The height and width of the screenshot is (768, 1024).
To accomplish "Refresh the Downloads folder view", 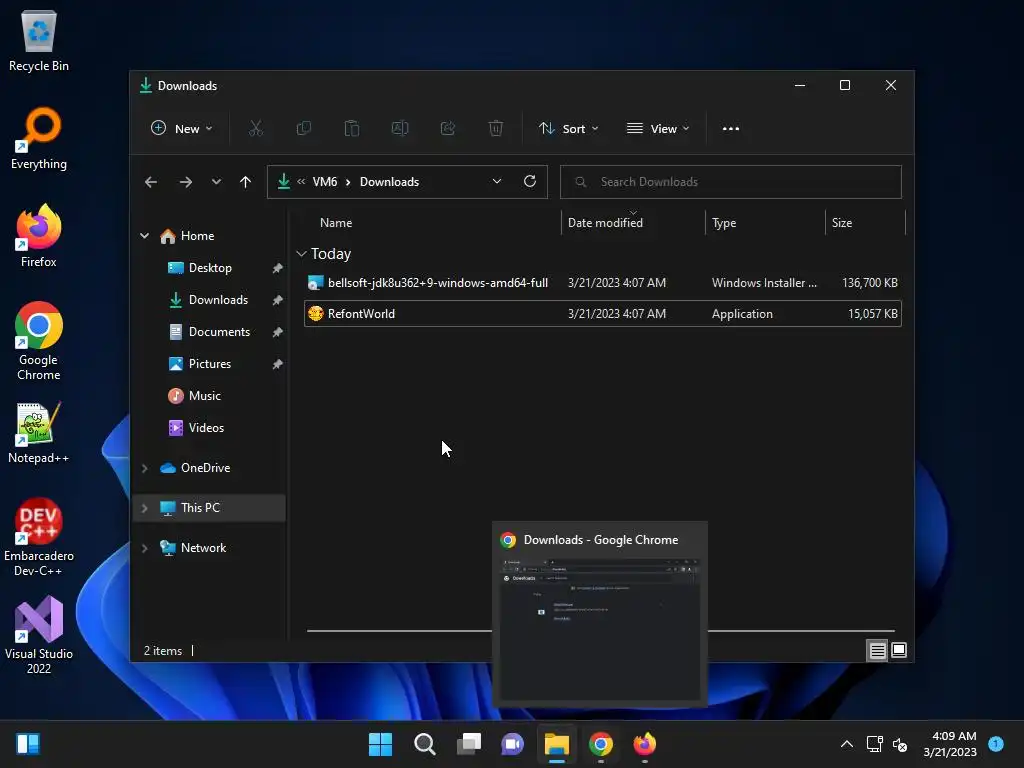I will click(x=530, y=182).
